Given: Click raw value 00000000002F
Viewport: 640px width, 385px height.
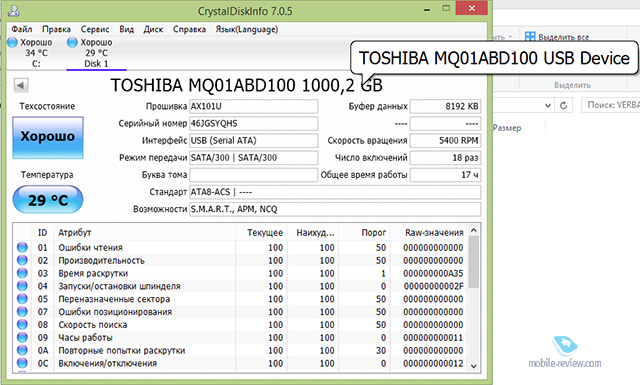Looking at the screenshot, I should 433,286.
